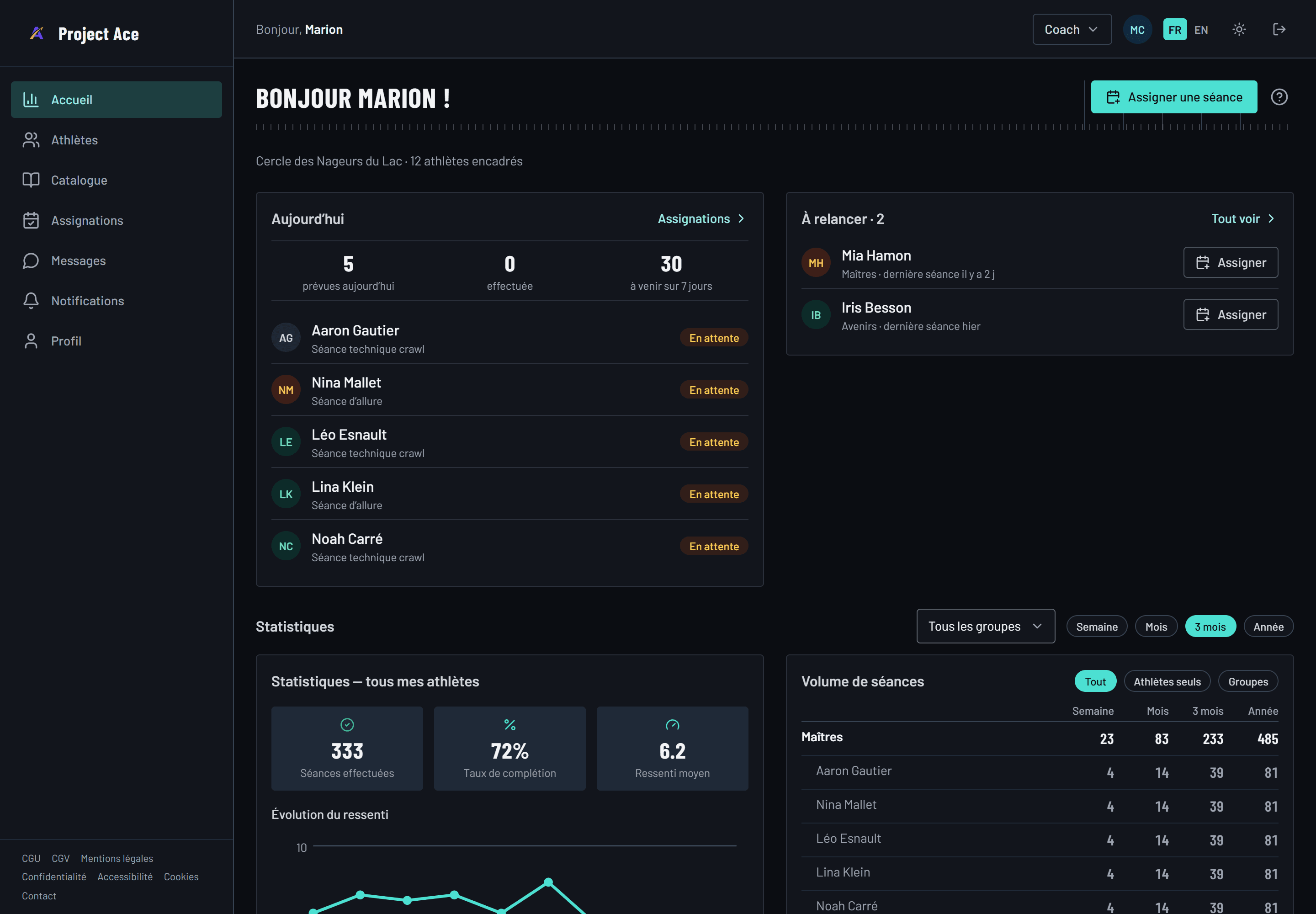This screenshot has height=914, width=1316.
Task: Assign a session to Iris Besson
Action: pyautogui.click(x=1230, y=314)
